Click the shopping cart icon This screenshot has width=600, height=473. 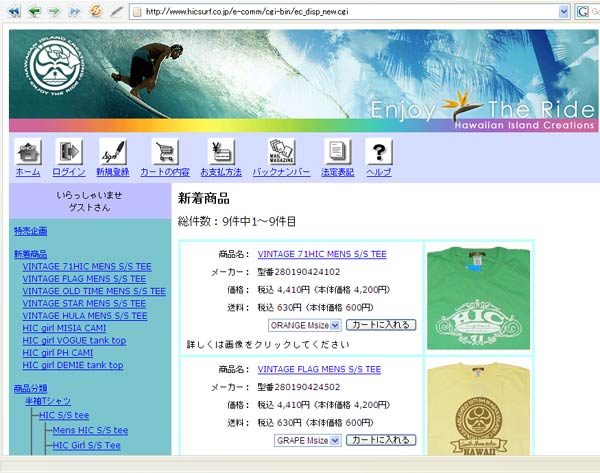pyautogui.click(x=165, y=152)
